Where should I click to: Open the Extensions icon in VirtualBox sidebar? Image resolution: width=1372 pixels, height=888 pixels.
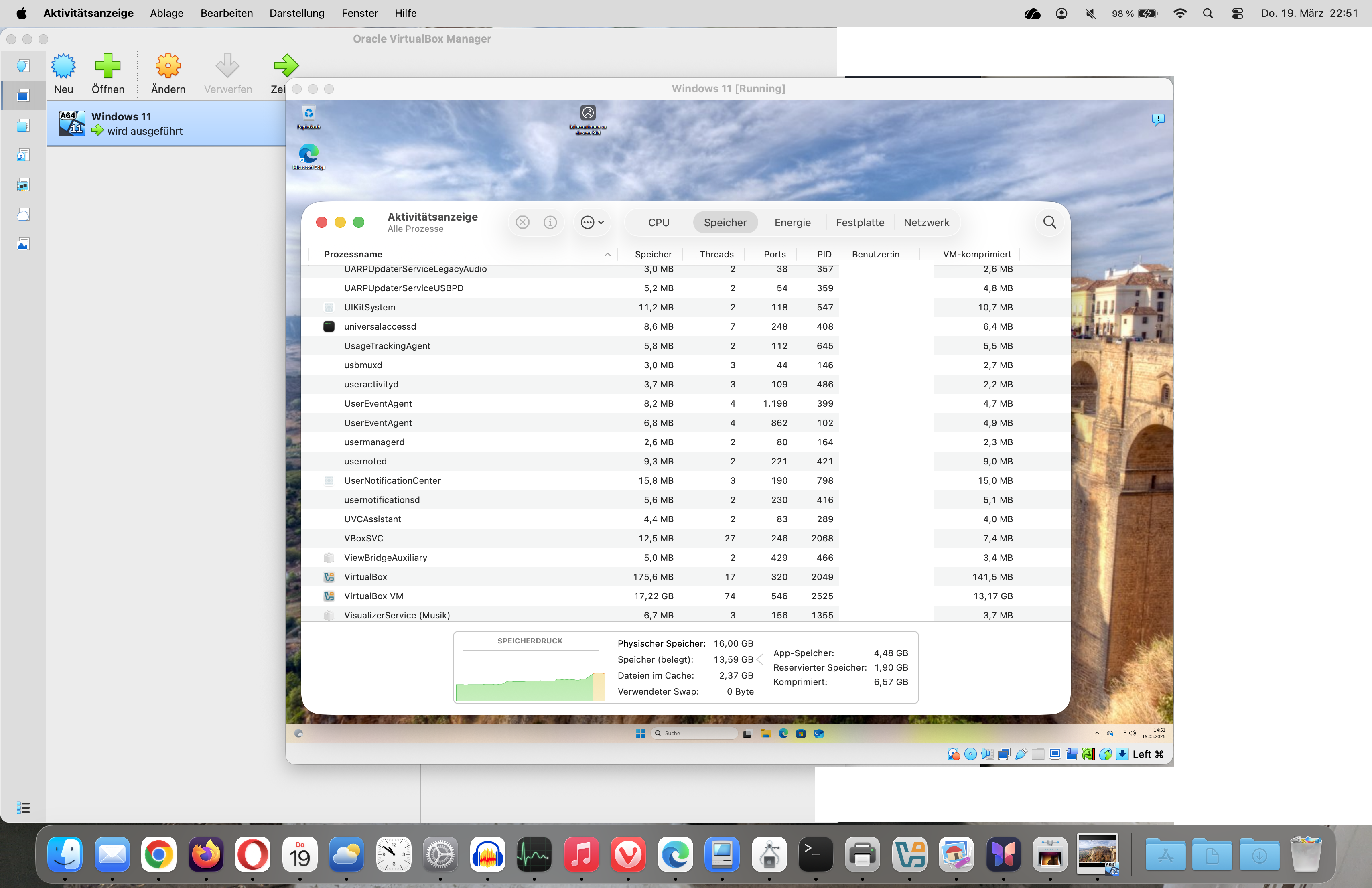coord(23,126)
